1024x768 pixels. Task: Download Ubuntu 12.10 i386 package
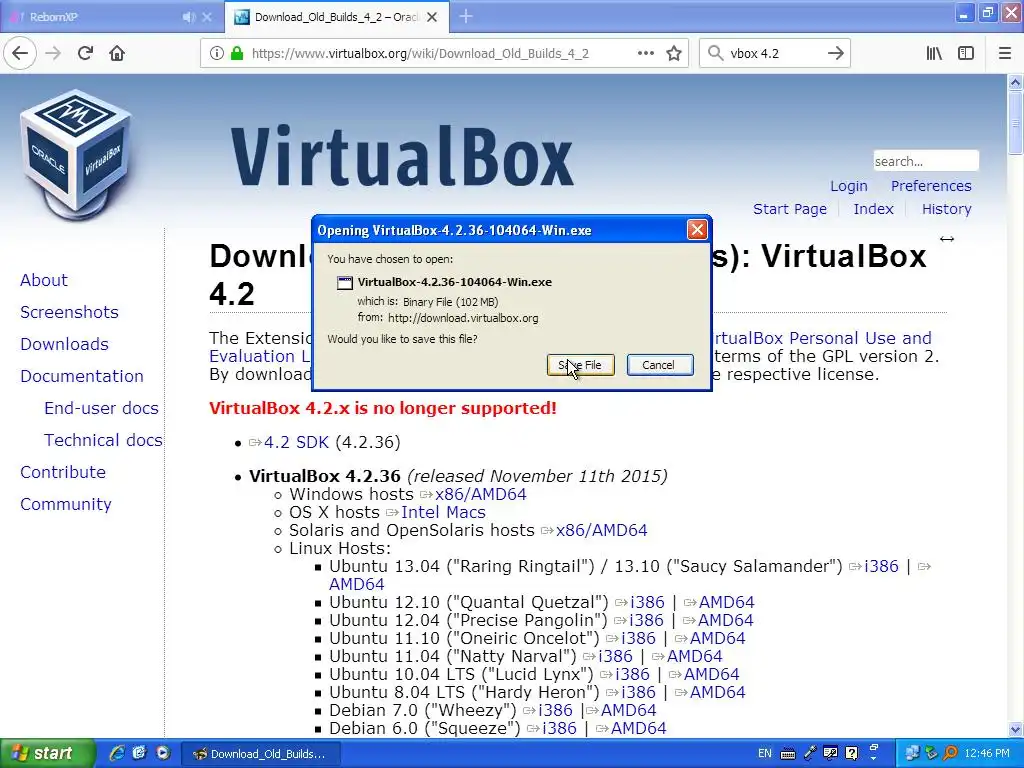647,602
